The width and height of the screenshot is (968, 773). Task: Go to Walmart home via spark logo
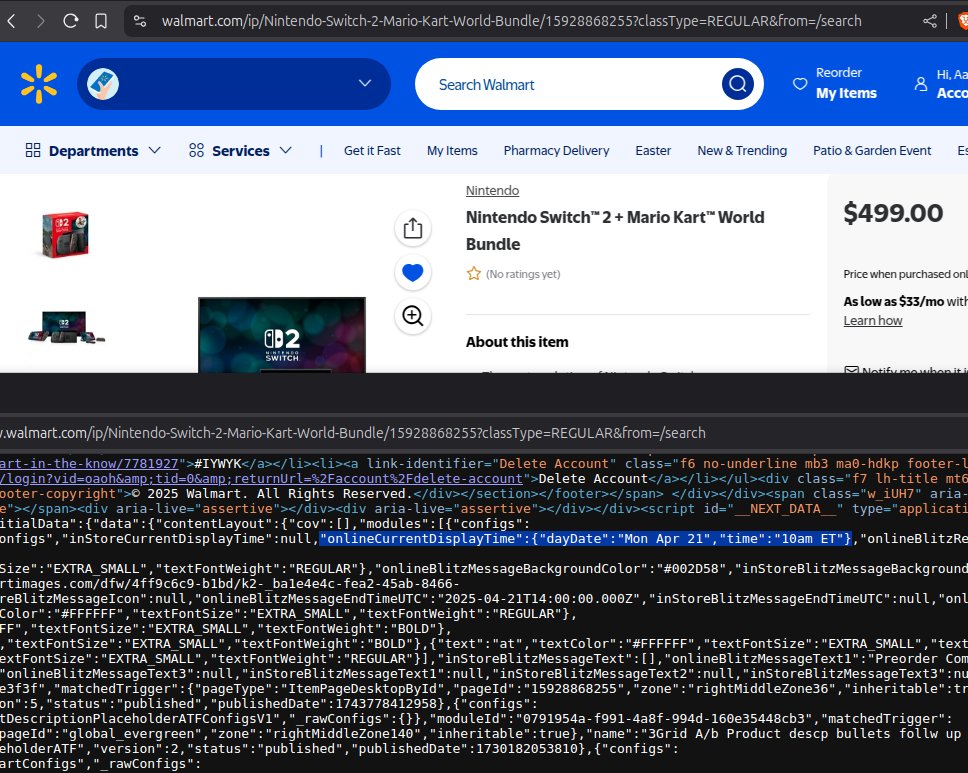click(39, 84)
